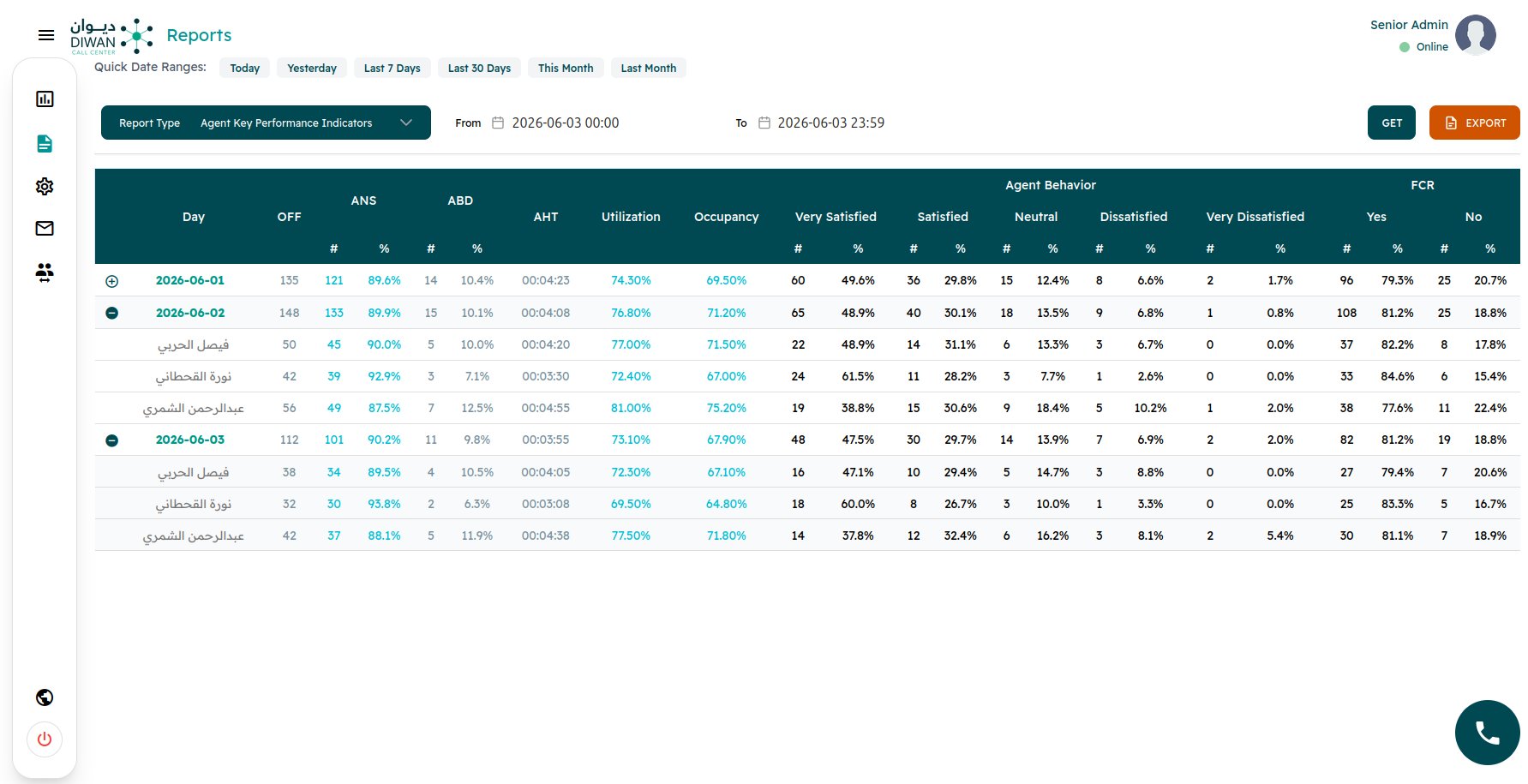Open the dashboard chart icon in sidebar
1528x784 pixels.
(45, 99)
